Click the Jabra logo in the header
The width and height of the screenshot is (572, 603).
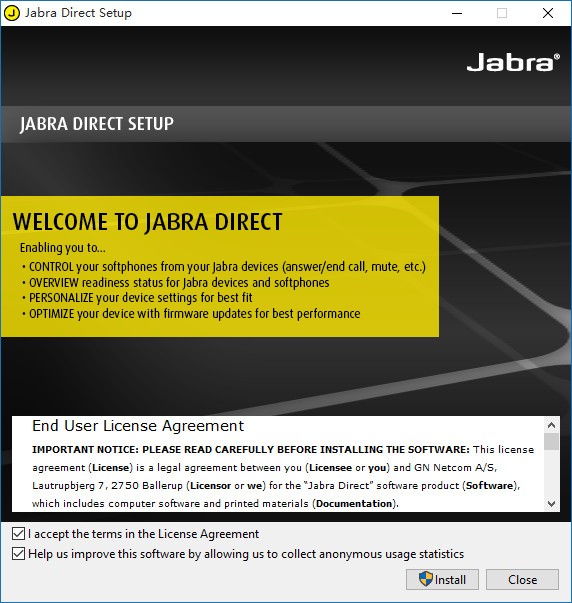[x=513, y=62]
